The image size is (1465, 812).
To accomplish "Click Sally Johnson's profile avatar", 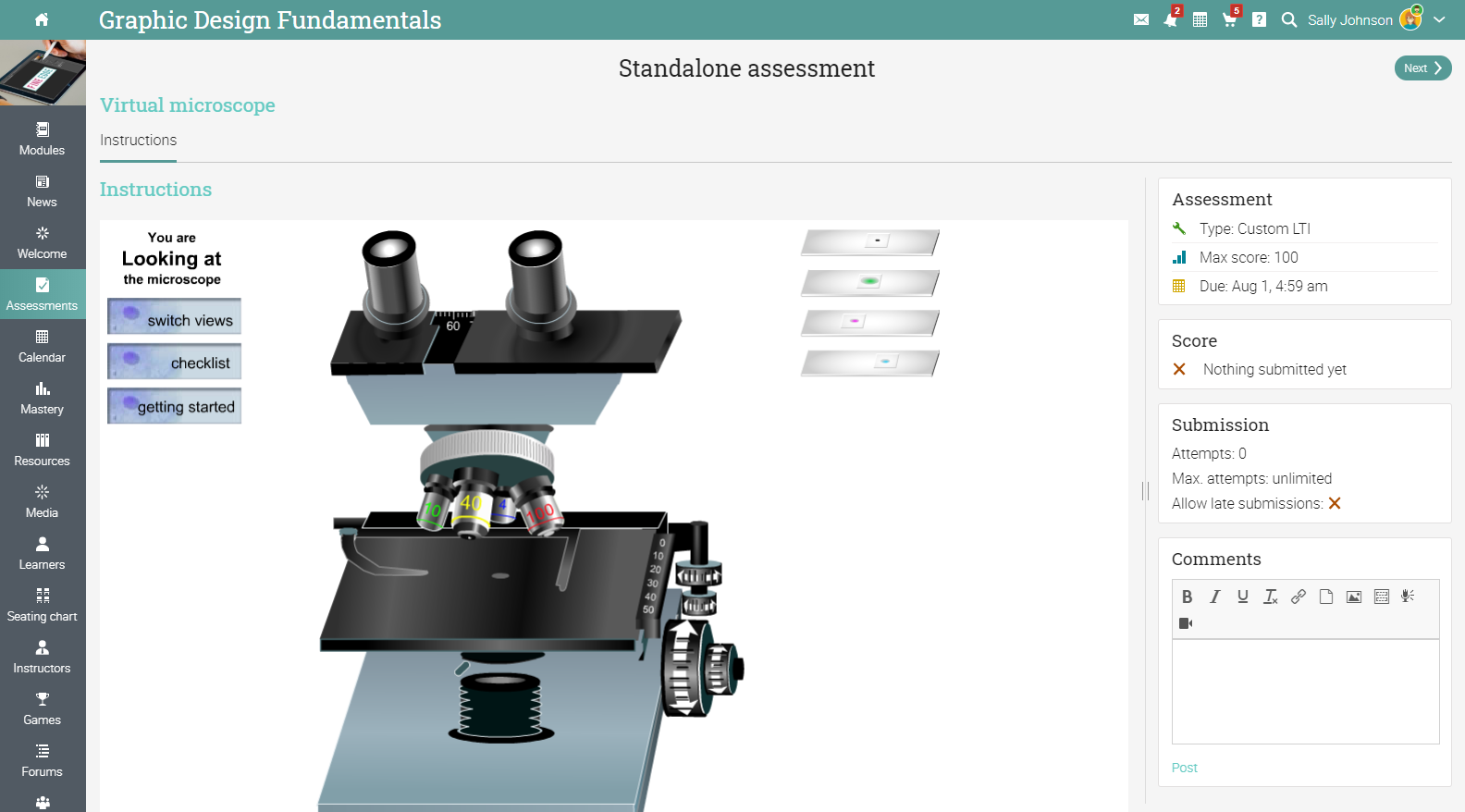I will pos(1410,18).
